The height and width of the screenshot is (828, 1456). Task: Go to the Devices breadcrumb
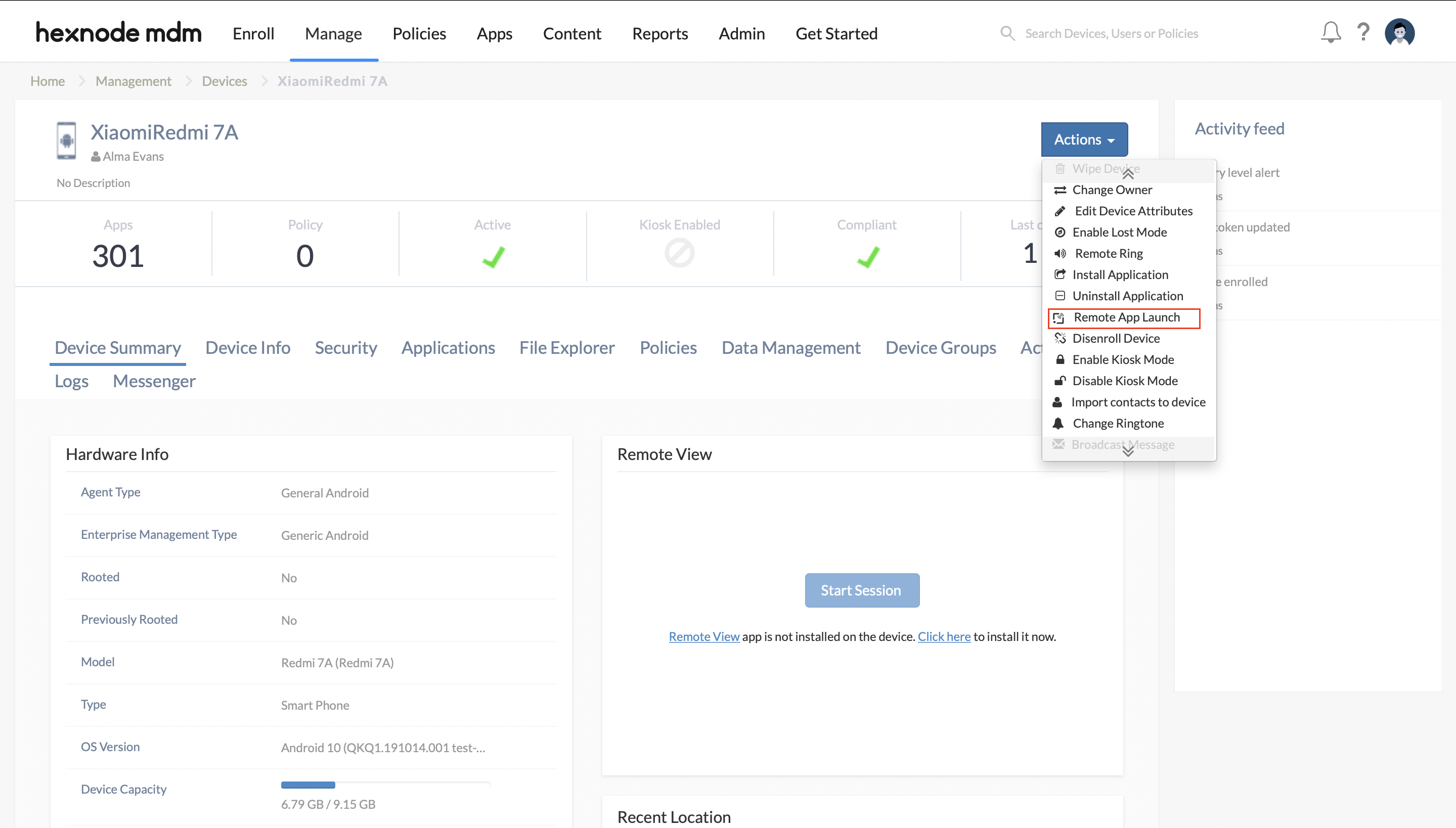(x=224, y=81)
